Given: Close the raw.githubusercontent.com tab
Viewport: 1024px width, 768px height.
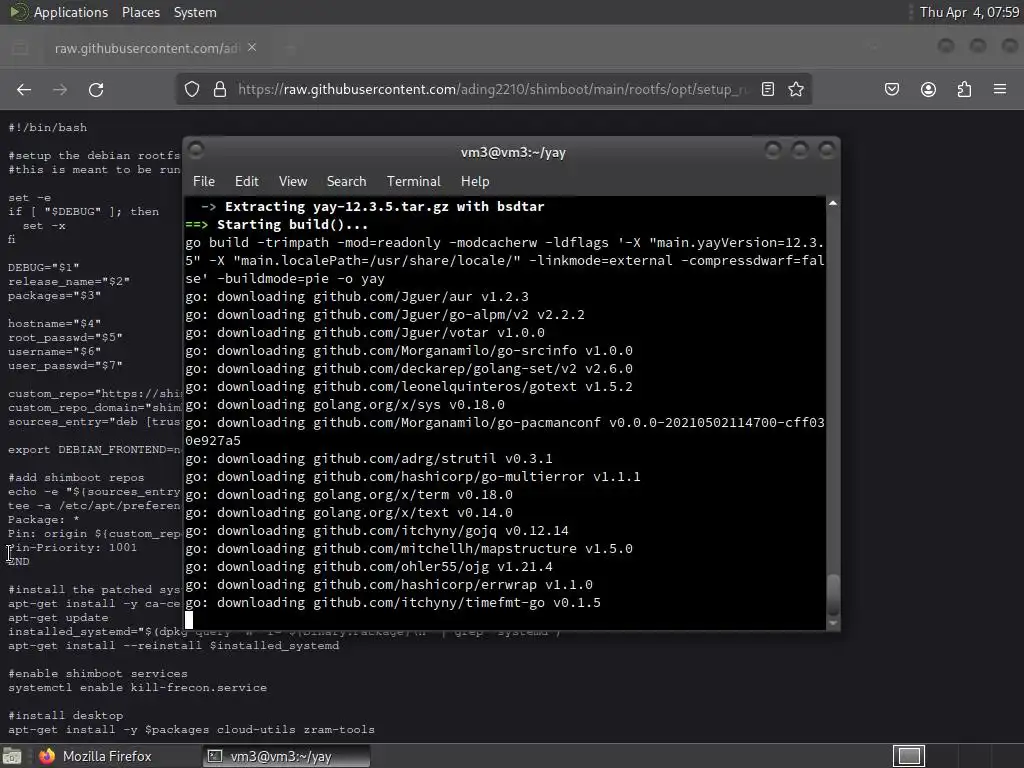Looking at the screenshot, I should pyautogui.click(x=252, y=48).
